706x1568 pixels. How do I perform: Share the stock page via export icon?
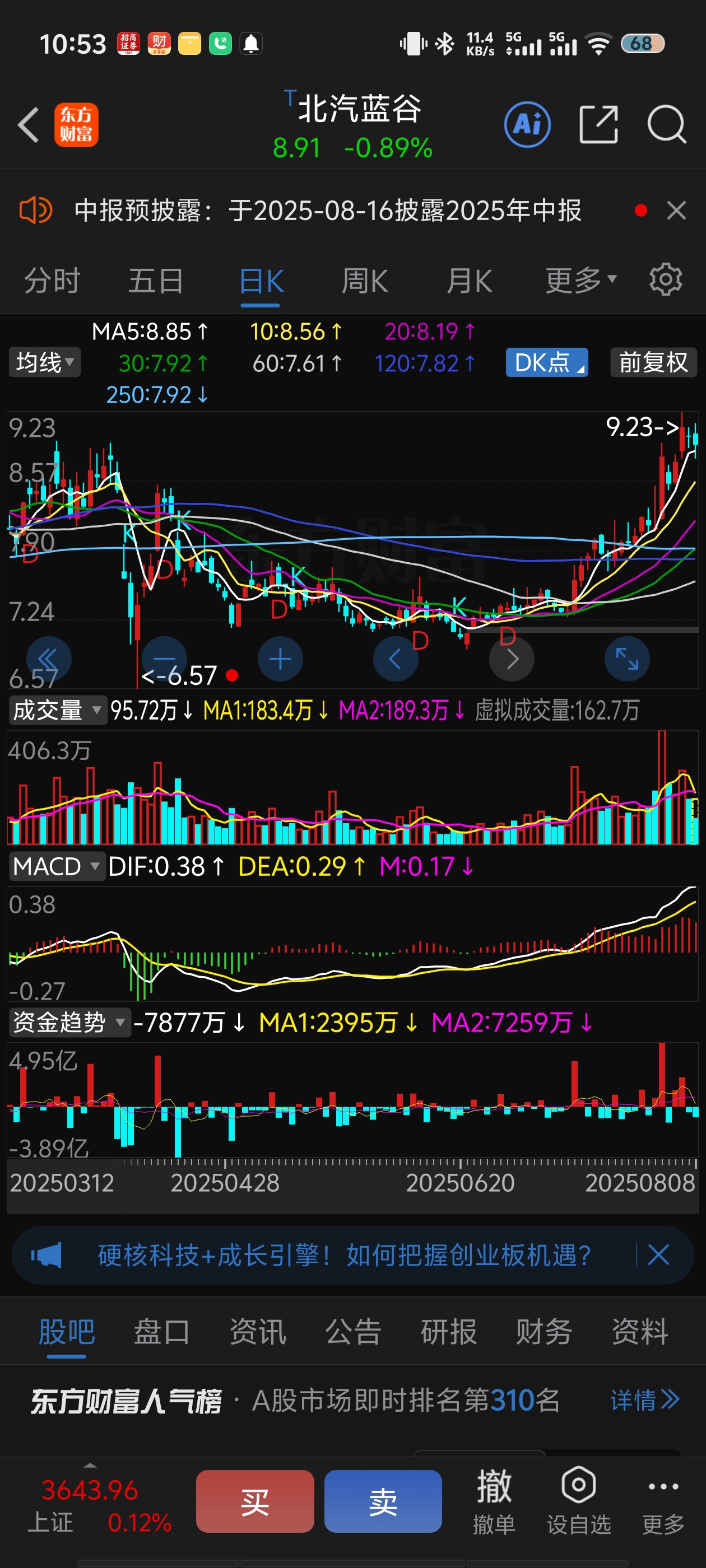(x=599, y=124)
